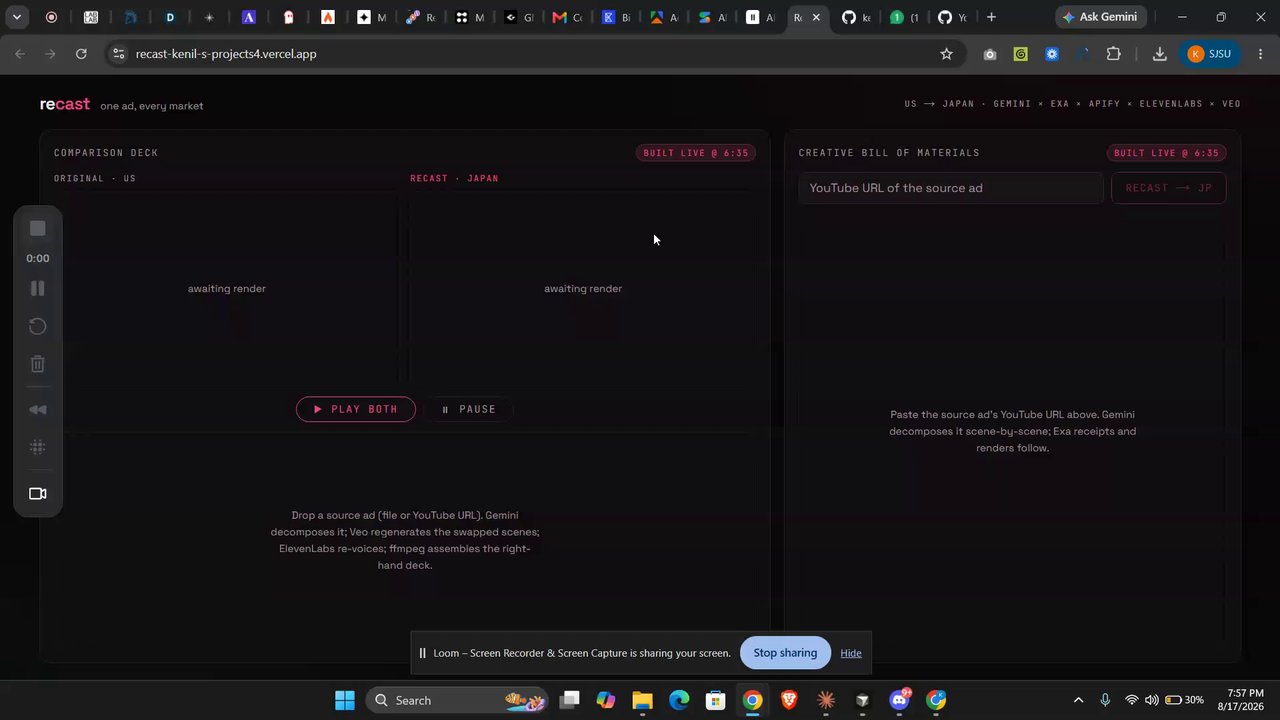Click the PAUSE button in the comparison deck

click(x=469, y=409)
